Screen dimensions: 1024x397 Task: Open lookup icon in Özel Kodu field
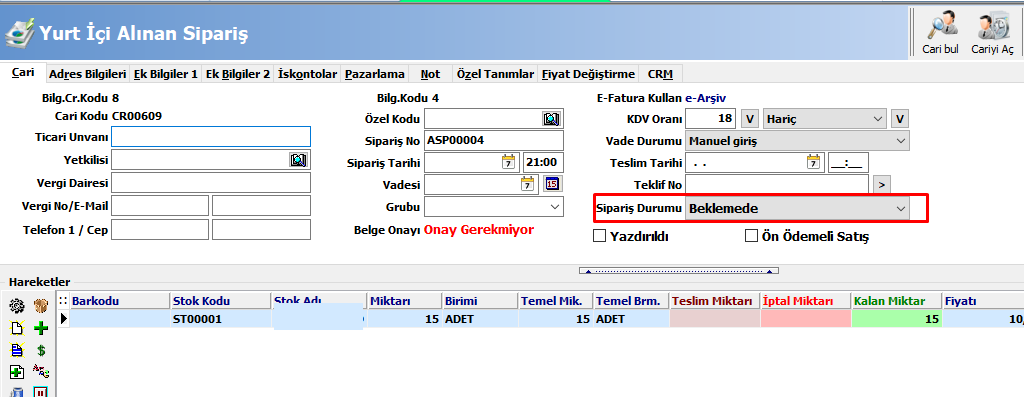[551, 119]
